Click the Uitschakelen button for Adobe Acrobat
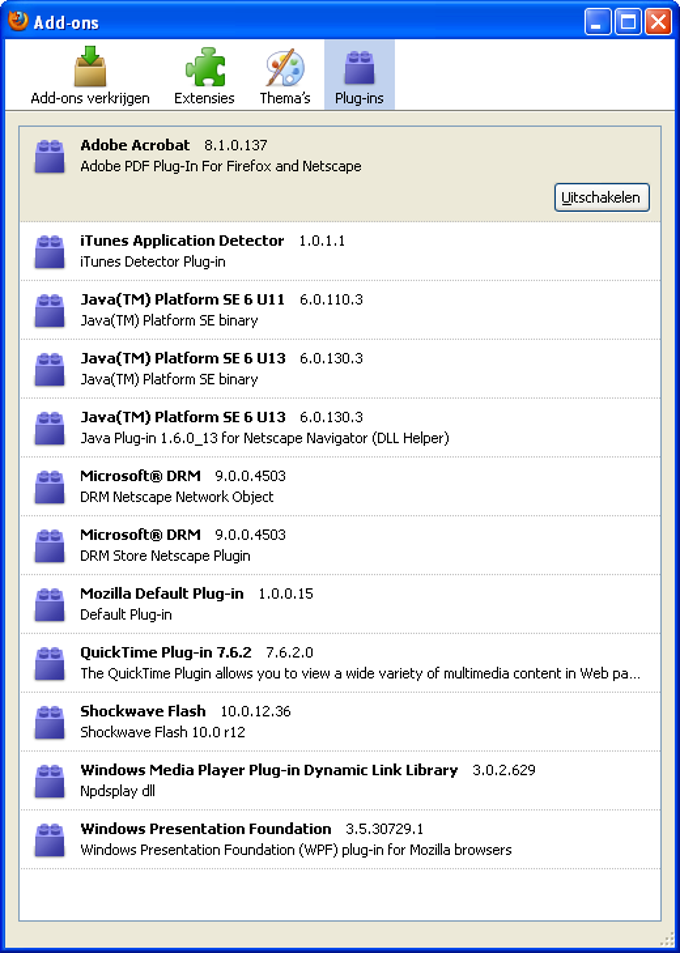The height and width of the screenshot is (953, 680). [x=602, y=198]
